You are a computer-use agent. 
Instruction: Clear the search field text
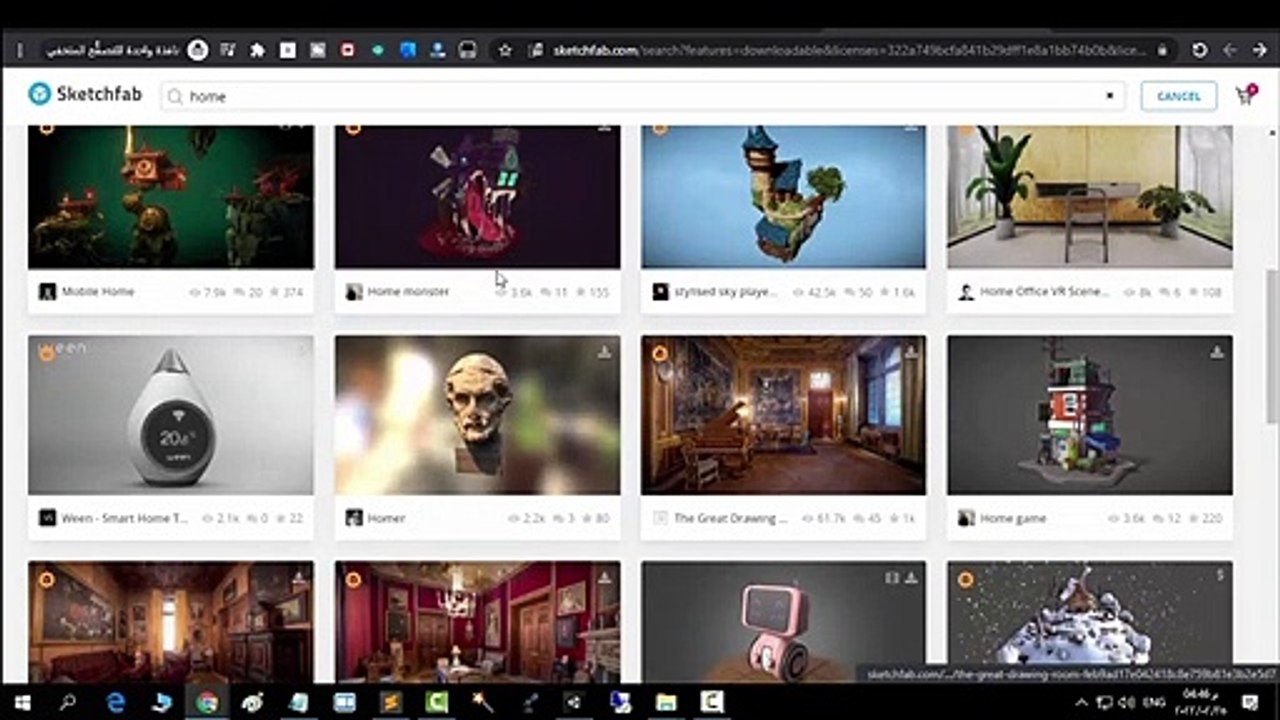coord(1109,96)
